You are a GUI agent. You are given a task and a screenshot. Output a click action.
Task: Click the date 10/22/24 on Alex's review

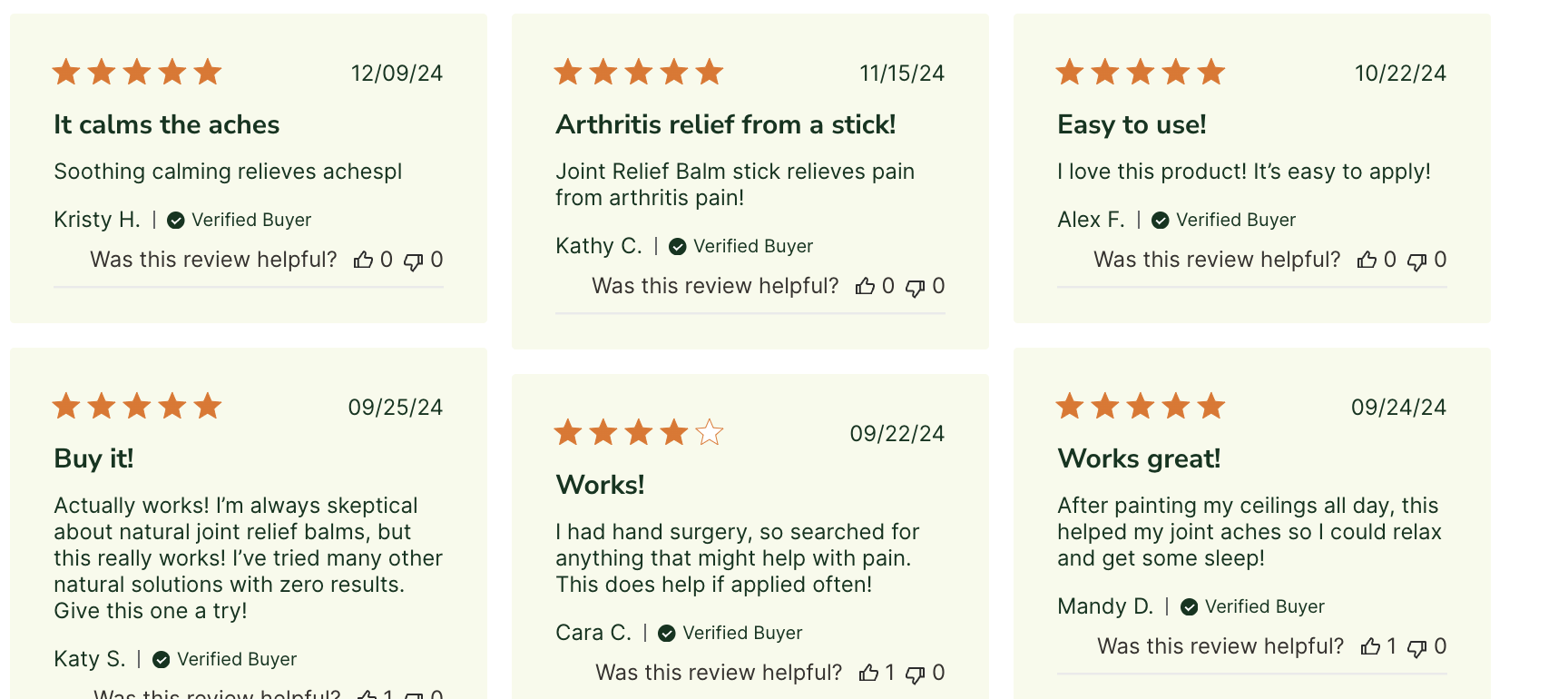pos(1400,74)
